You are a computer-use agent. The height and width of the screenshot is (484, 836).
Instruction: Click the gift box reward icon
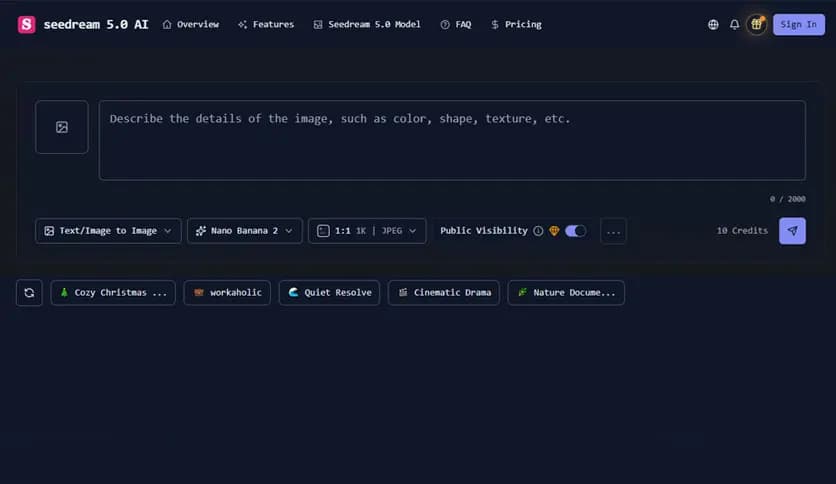(x=756, y=25)
